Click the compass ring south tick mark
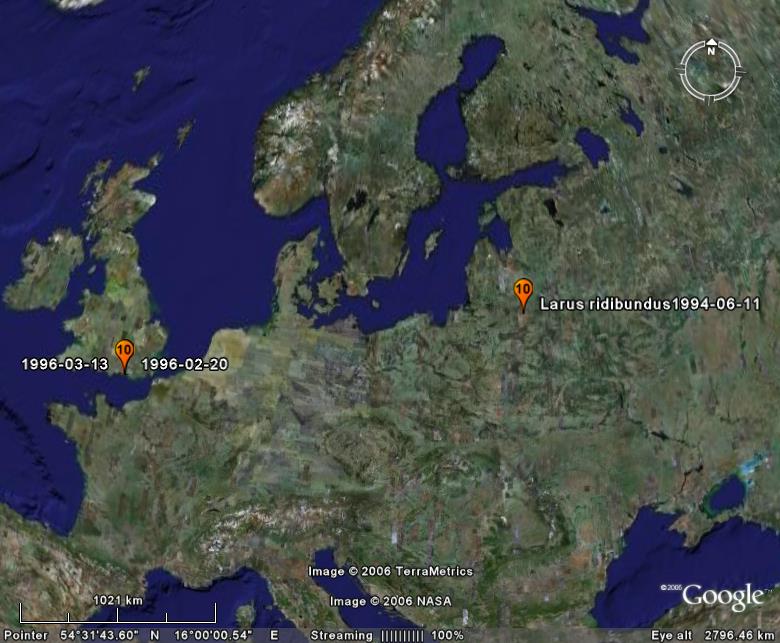The width and height of the screenshot is (780, 643). pos(711,98)
